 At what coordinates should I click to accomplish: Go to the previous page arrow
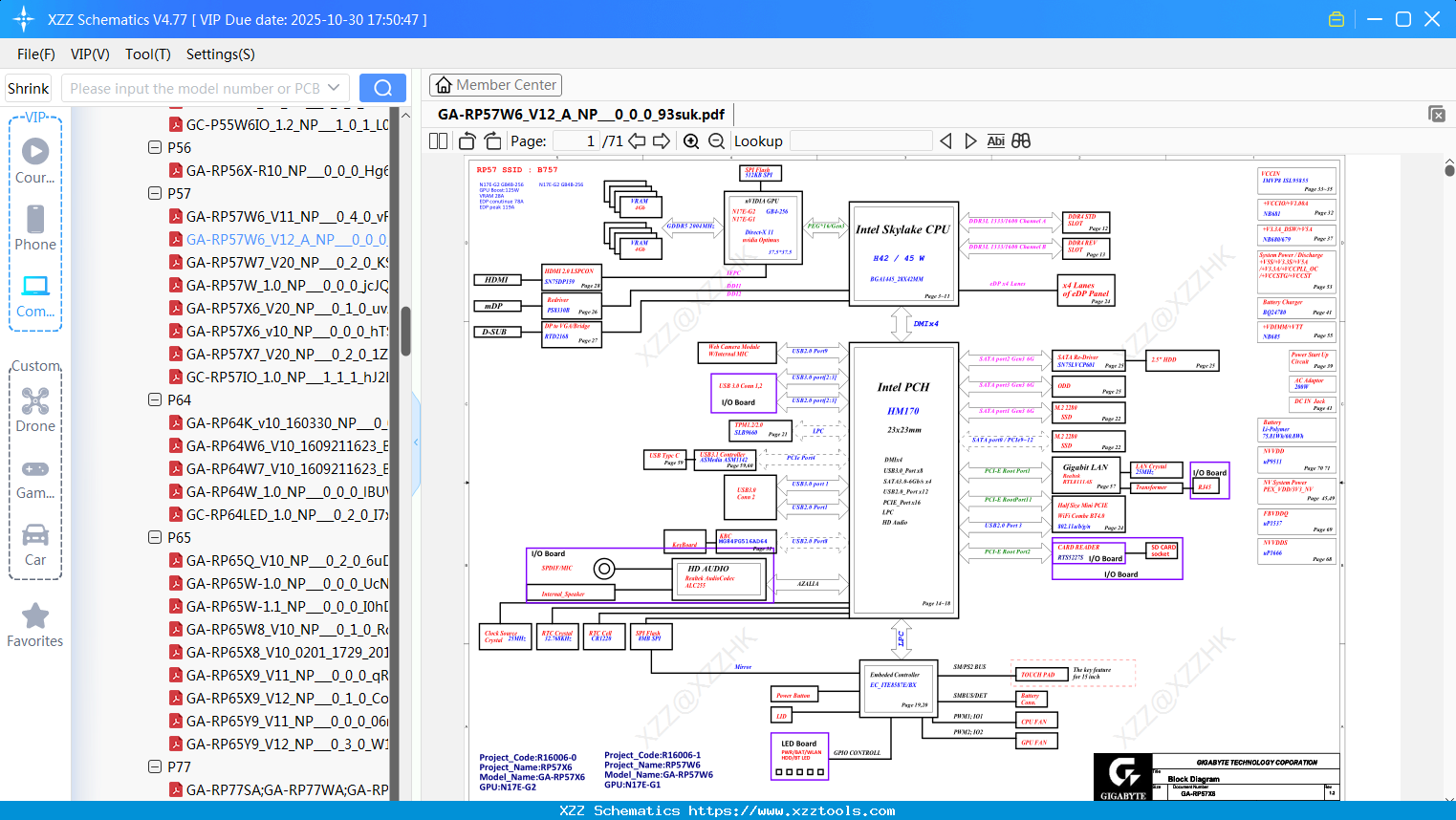click(x=637, y=141)
